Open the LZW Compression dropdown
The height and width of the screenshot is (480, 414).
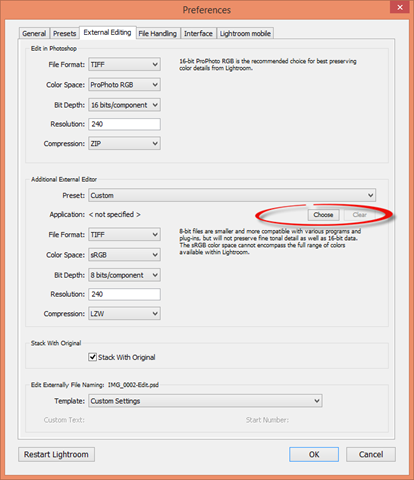click(x=124, y=314)
